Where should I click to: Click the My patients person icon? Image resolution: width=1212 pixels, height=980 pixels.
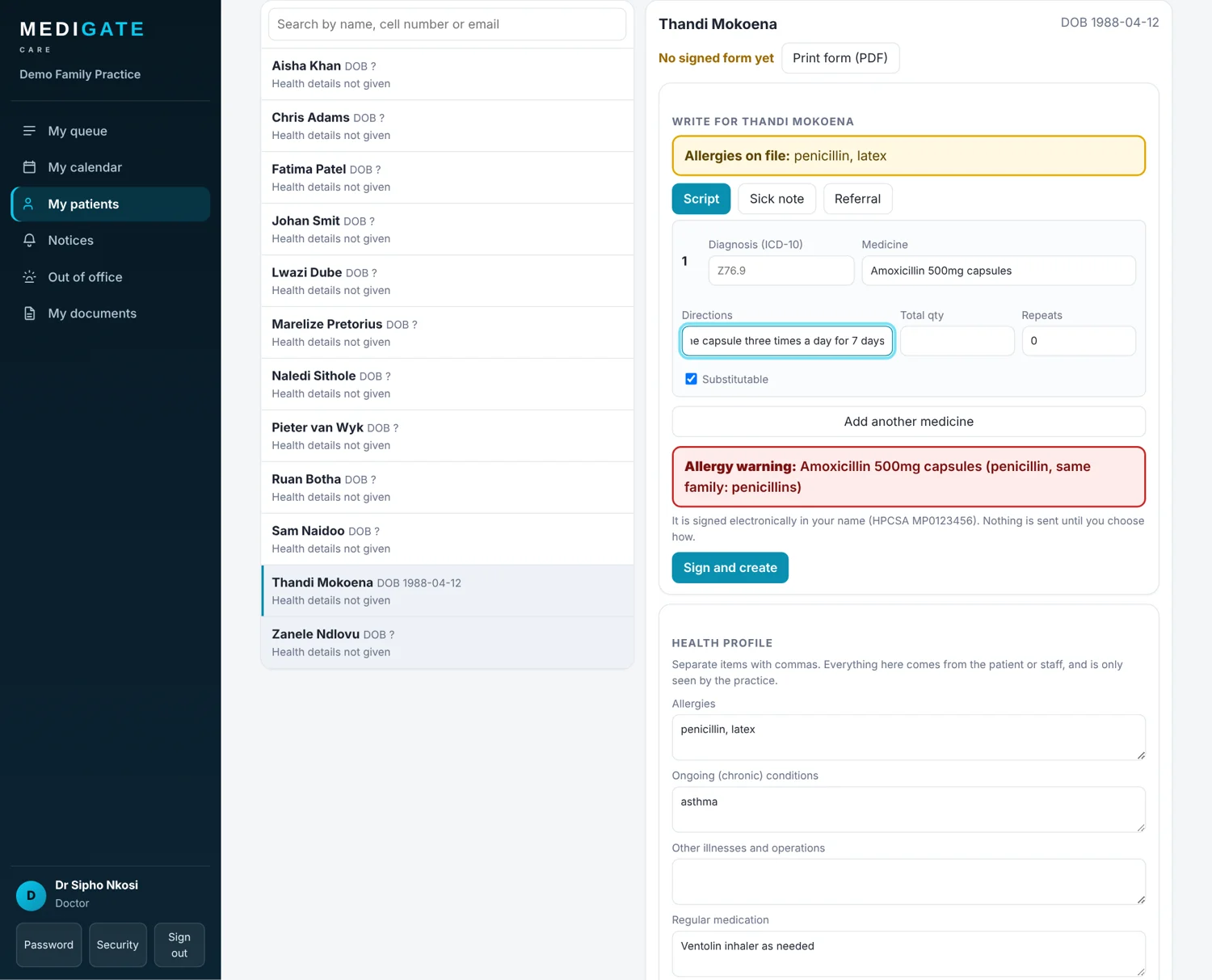coord(29,204)
